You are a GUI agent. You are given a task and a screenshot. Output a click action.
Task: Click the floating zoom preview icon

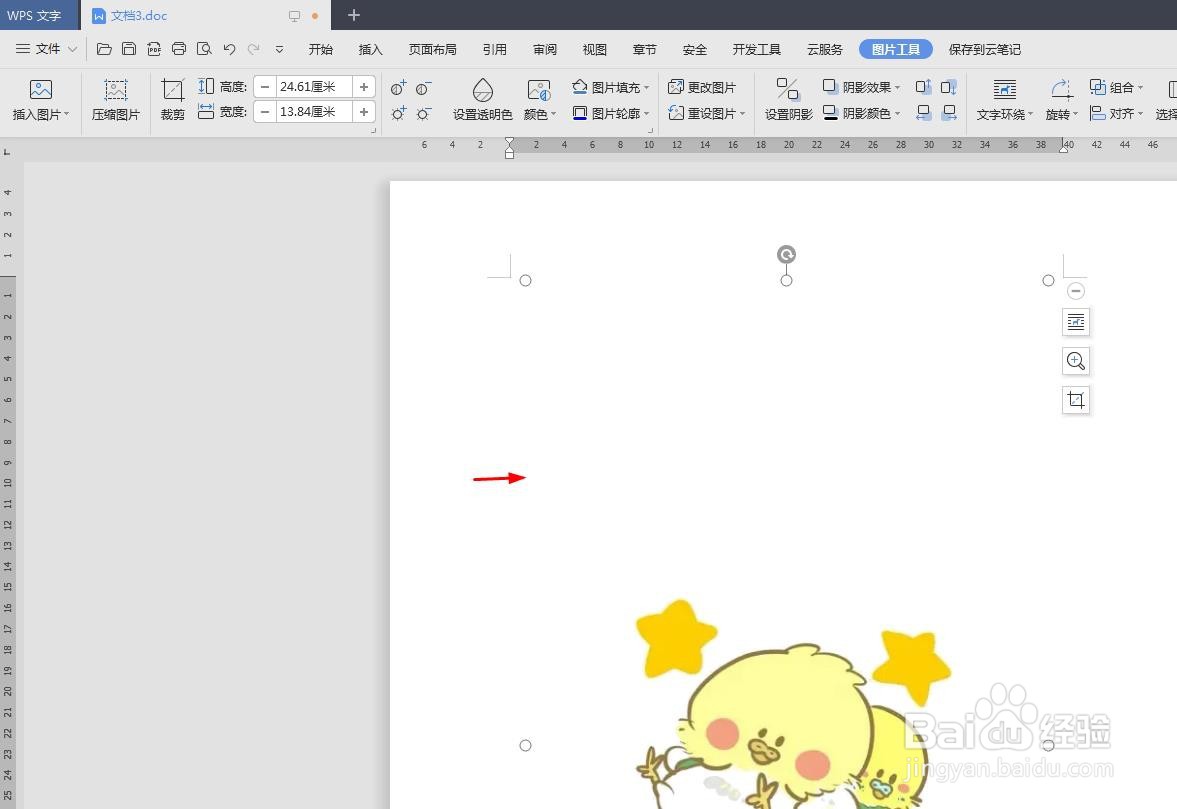click(x=1076, y=361)
